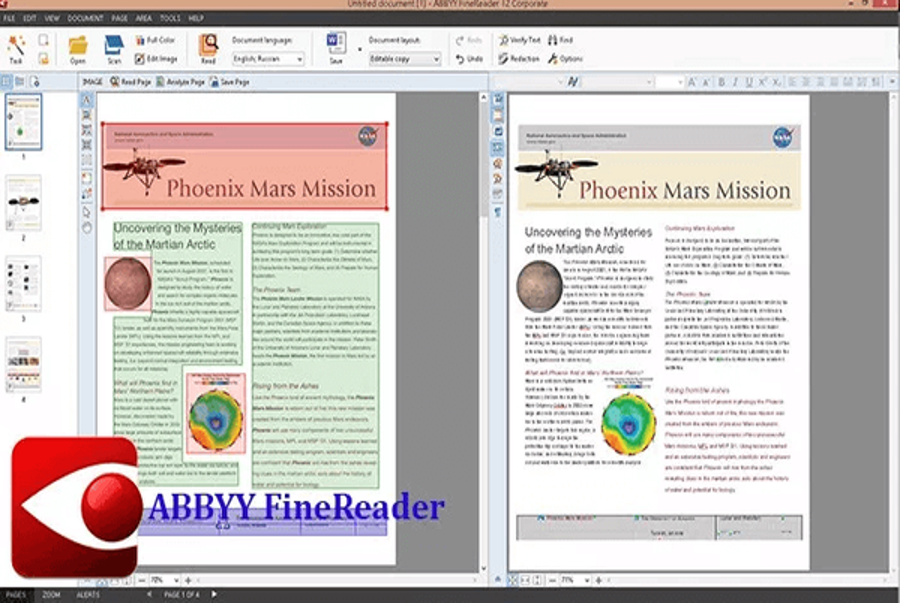This screenshot has height=603, width=900.
Task: Click the Open folder icon
Action: point(77,48)
